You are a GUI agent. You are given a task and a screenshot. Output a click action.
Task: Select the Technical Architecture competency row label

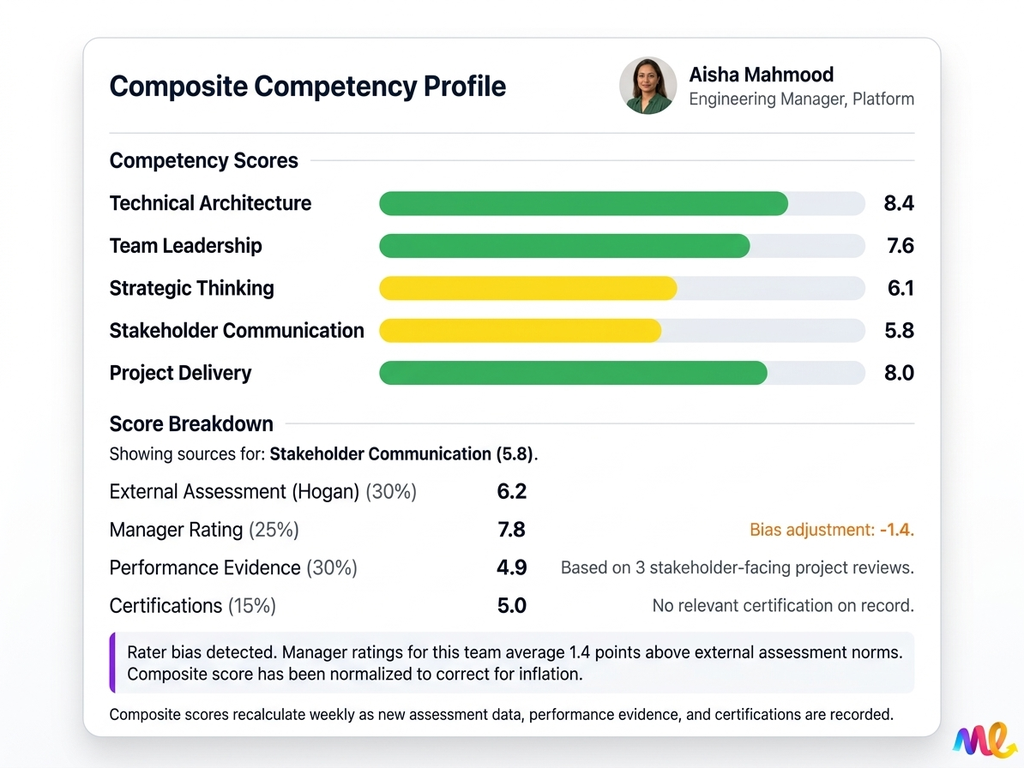tap(210, 203)
